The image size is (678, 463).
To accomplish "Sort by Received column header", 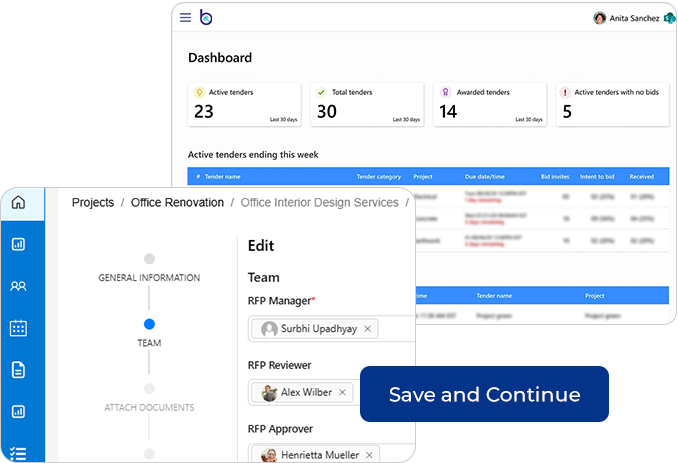I will coord(642,176).
